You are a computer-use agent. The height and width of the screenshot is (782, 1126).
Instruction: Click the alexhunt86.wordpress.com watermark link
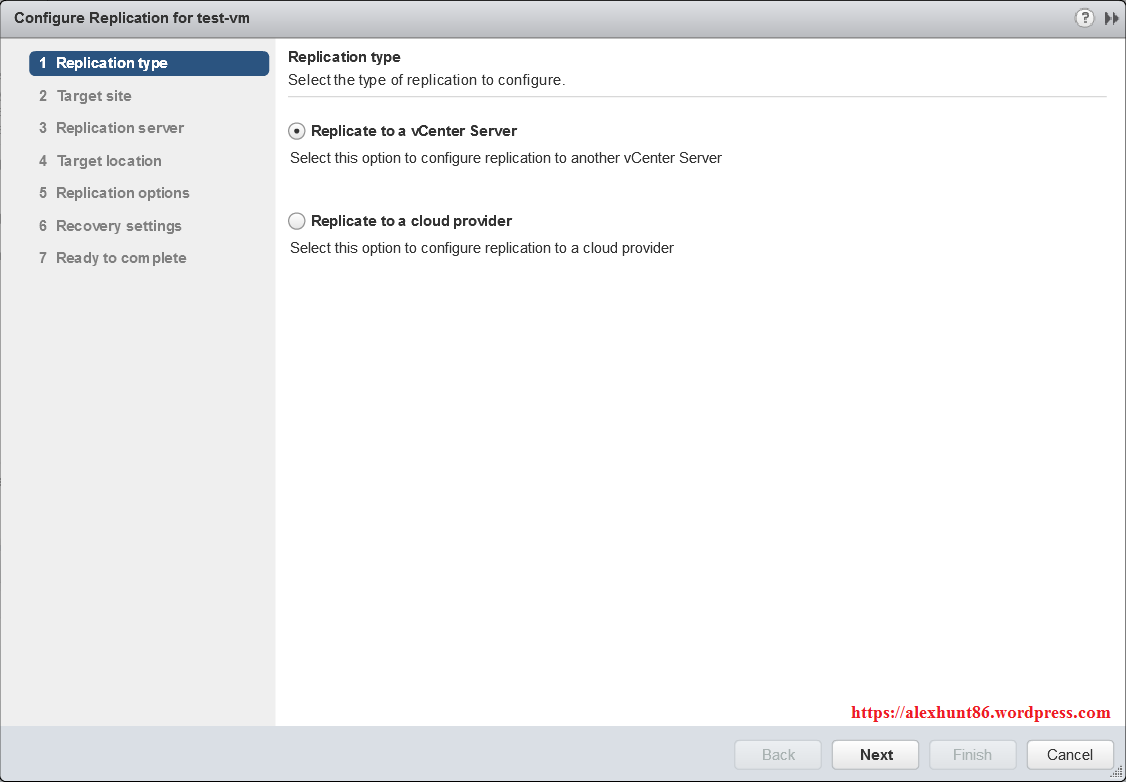tap(980, 713)
